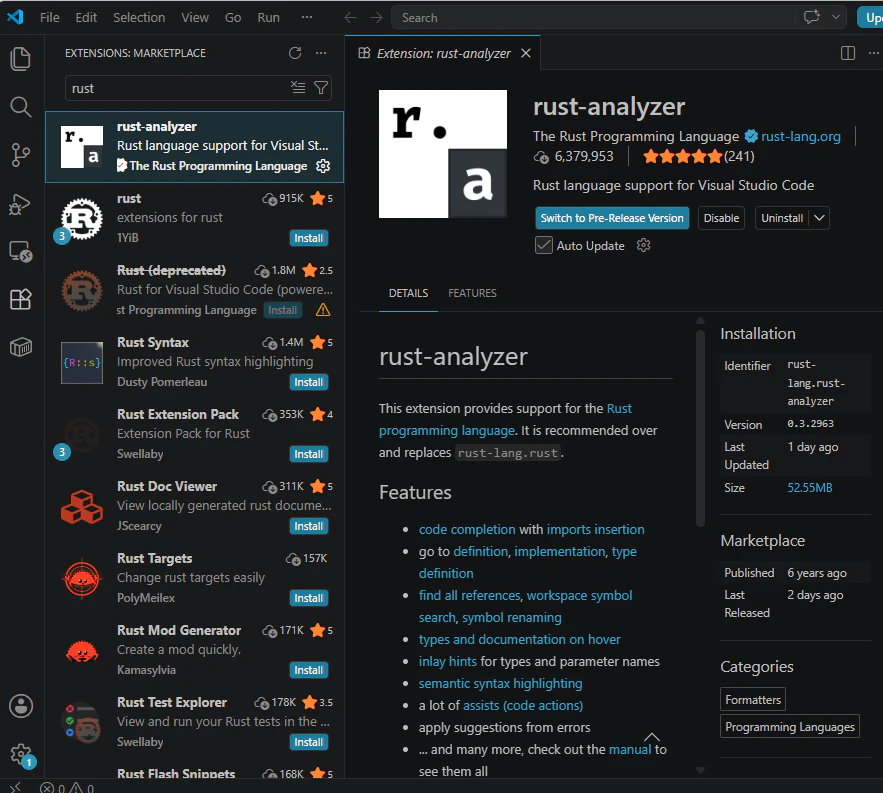
Task: Install the Rust Extension Pack
Action: 309,454
